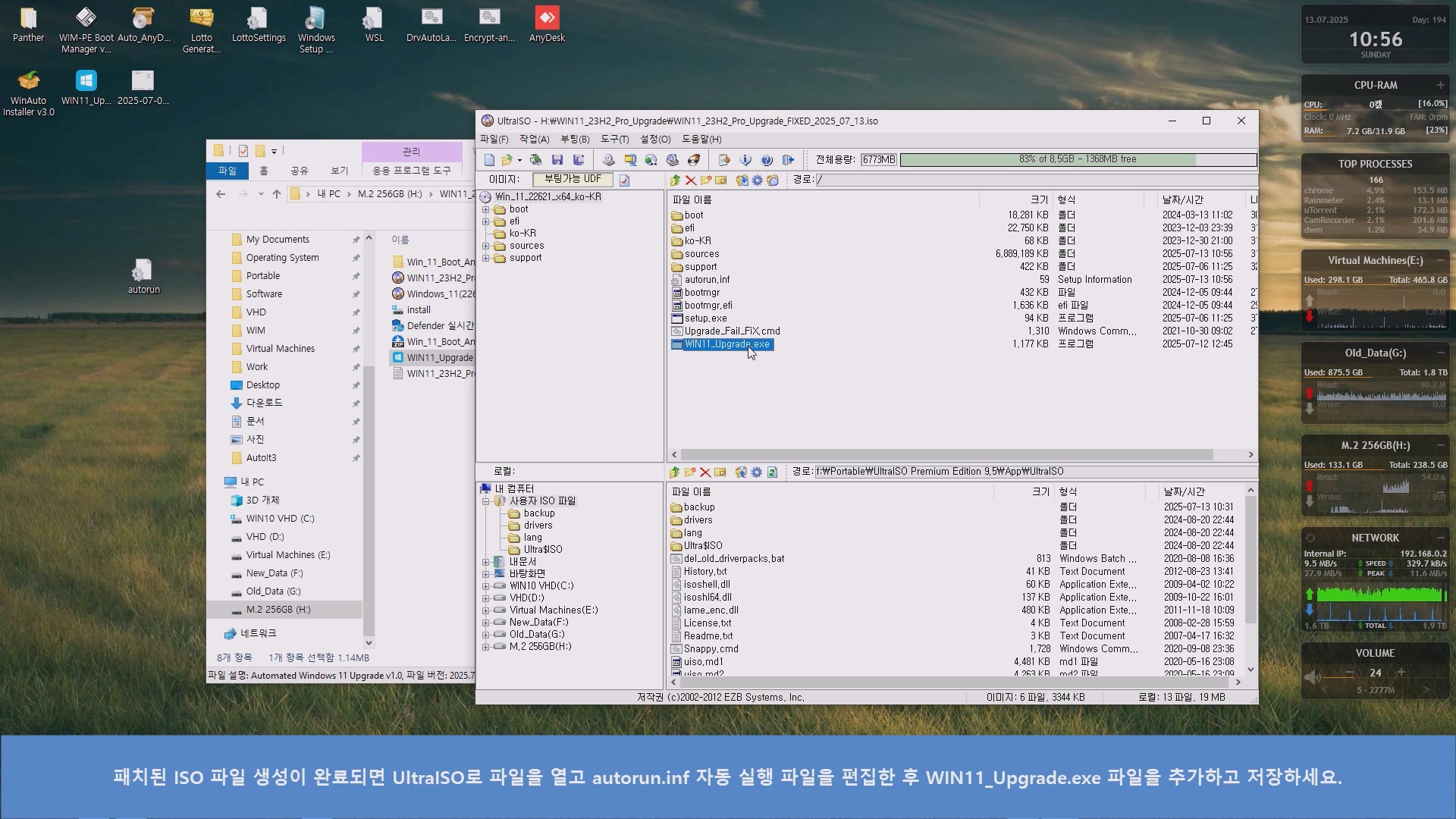Click the Save floppy disk icon
Screen dimensions: 1456x819
click(x=557, y=160)
